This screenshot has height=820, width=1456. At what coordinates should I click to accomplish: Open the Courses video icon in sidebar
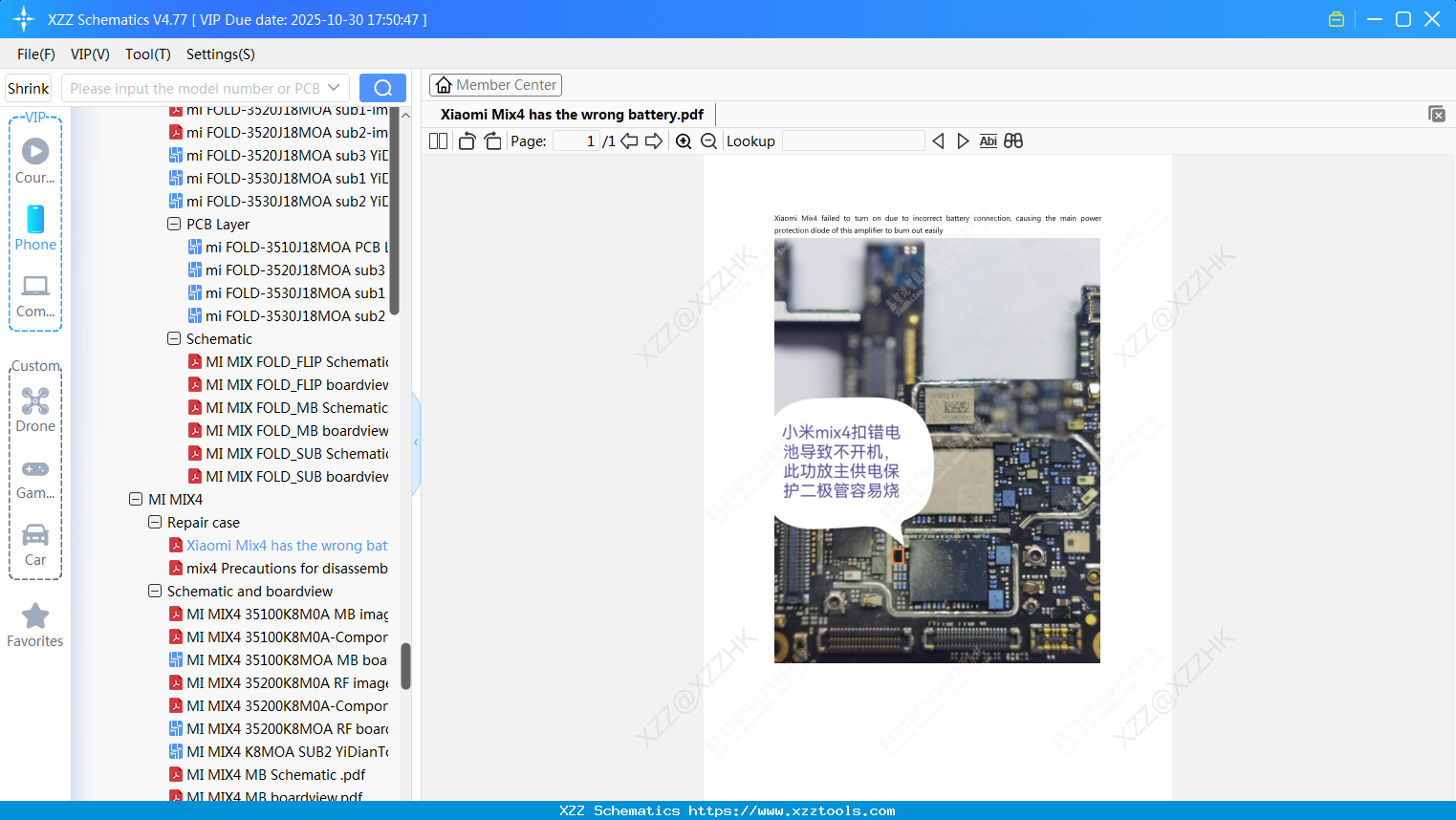[x=35, y=151]
